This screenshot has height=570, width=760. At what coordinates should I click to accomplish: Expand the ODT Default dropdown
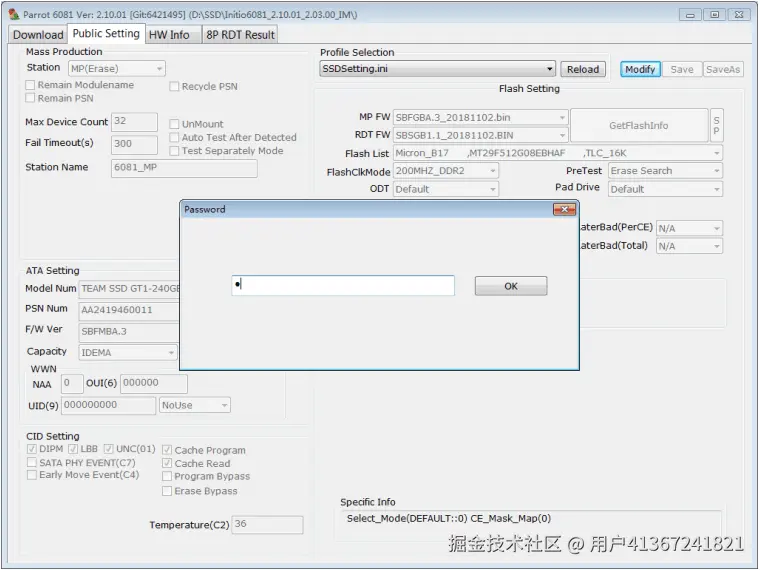(445, 189)
